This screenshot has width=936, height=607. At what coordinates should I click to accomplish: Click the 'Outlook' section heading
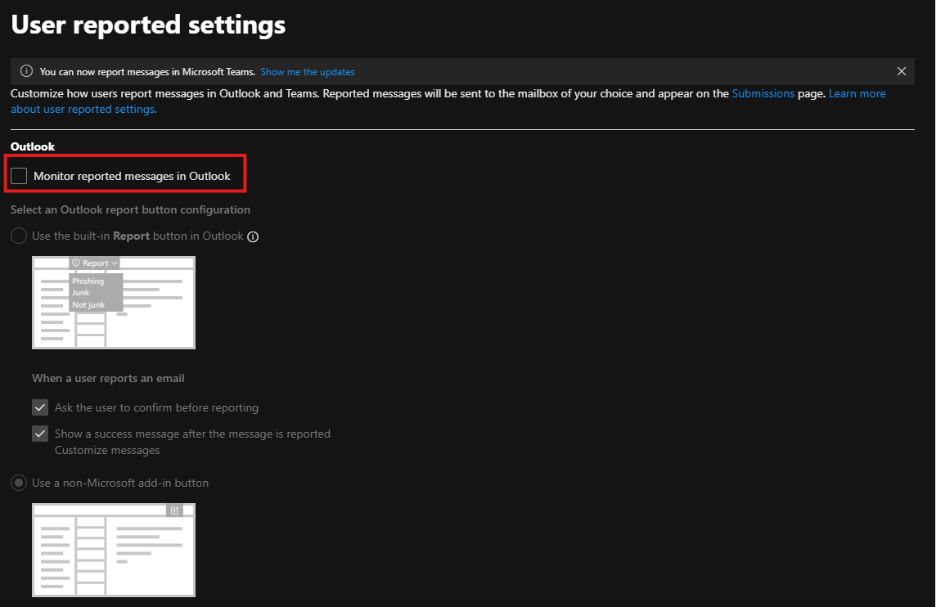point(32,147)
